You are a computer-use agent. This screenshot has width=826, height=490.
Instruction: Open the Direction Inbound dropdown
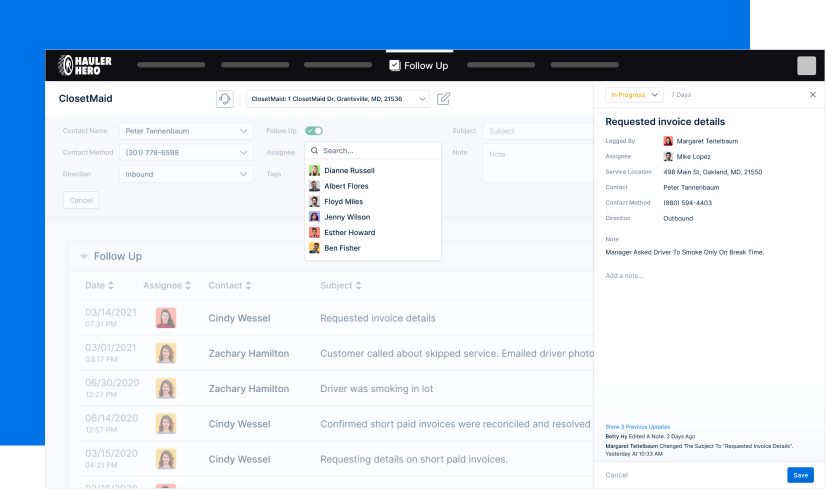(x=186, y=174)
